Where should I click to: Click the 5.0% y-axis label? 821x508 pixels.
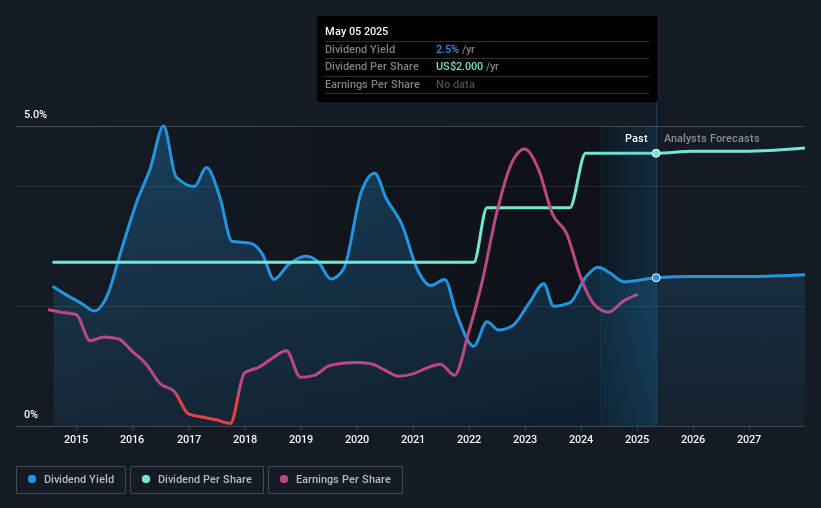[x=35, y=115]
